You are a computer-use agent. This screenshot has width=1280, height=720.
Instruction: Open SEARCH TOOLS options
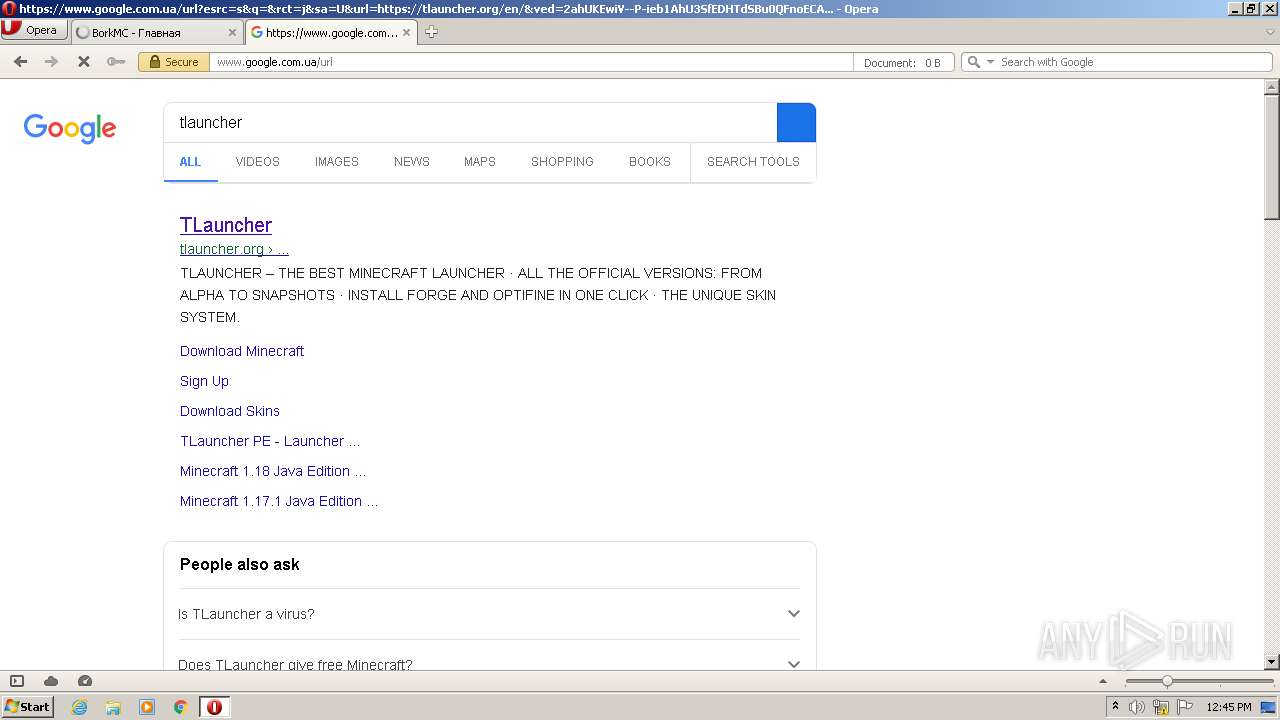[x=753, y=162]
